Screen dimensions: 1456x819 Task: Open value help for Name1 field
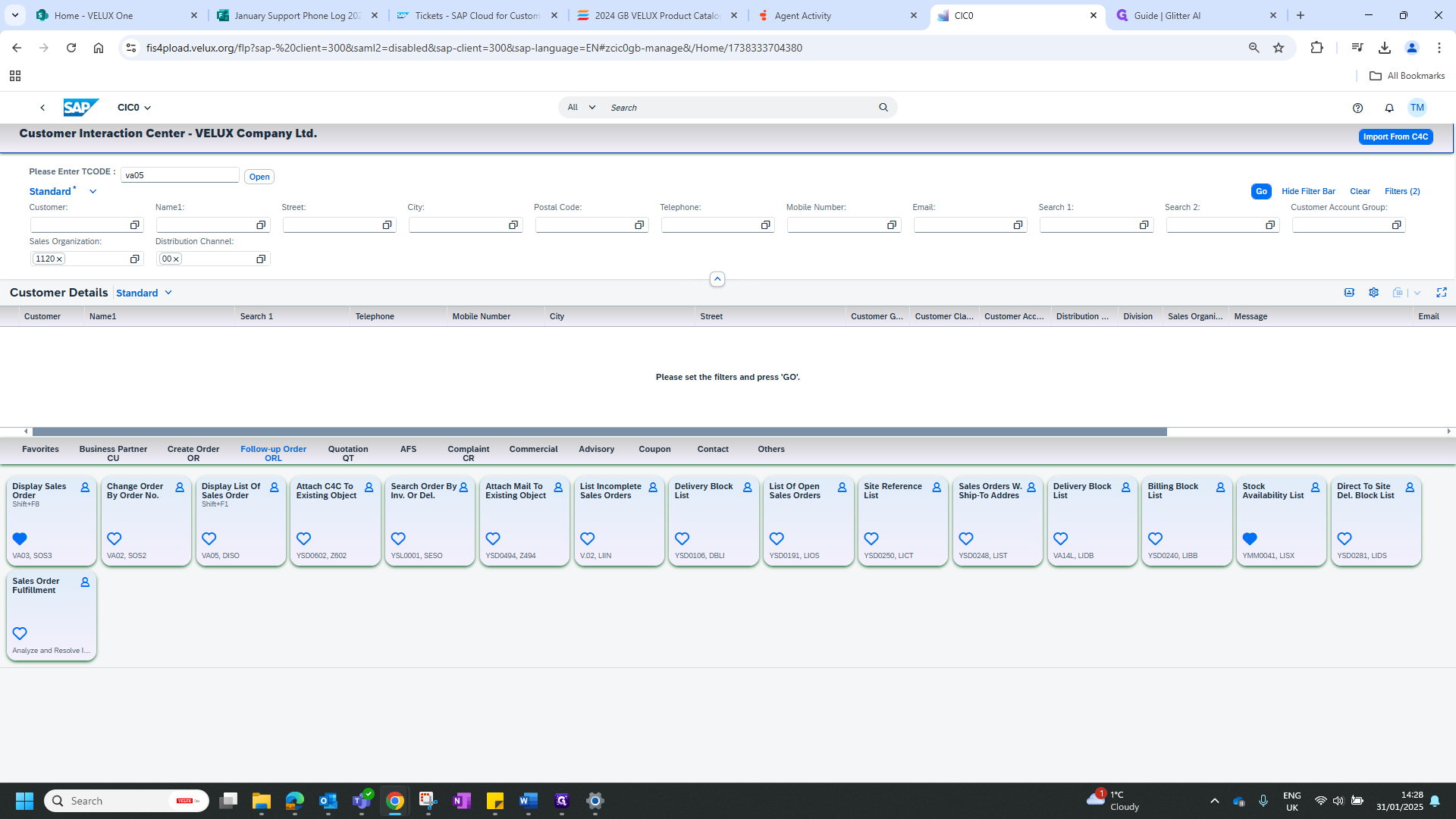click(261, 225)
